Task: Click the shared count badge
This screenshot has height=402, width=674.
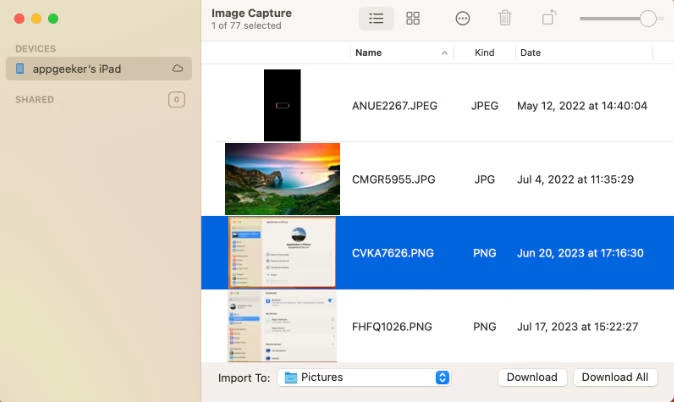Action: [177, 99]
